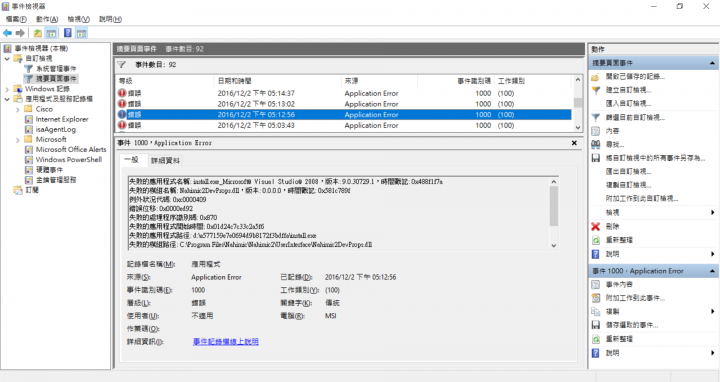The height and width of the screenshot is (382, 720).
Task: Open the 事件記錄檔線上說明 link
Action: 225,342
